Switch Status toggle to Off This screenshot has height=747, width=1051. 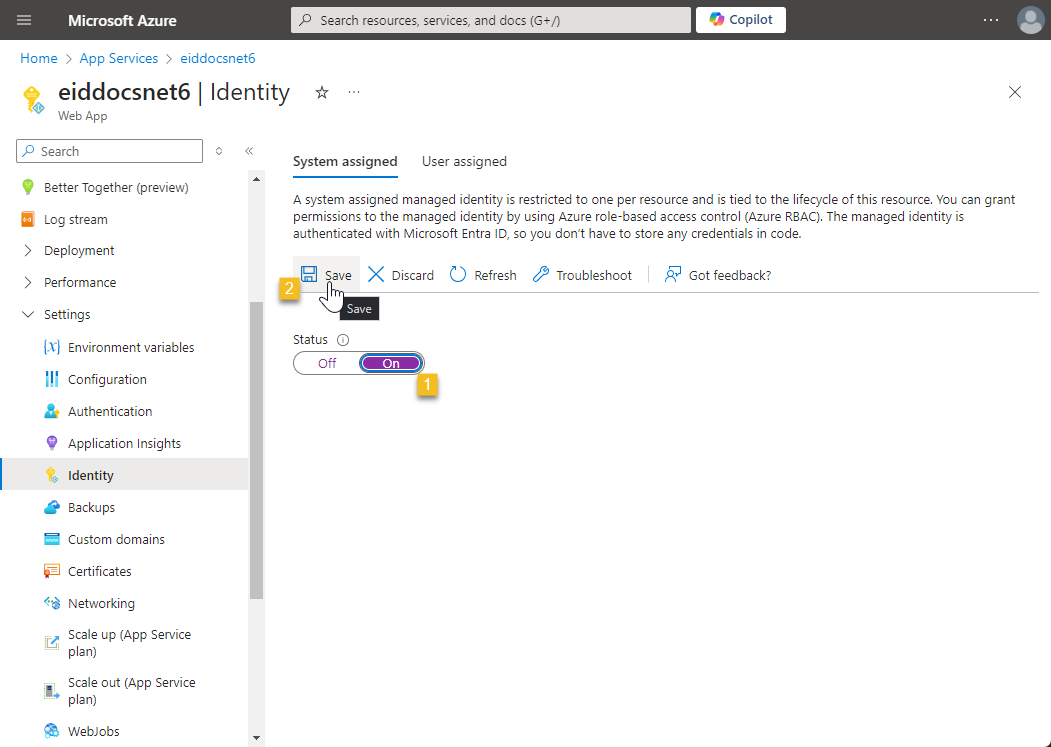(x=327, y=363)
